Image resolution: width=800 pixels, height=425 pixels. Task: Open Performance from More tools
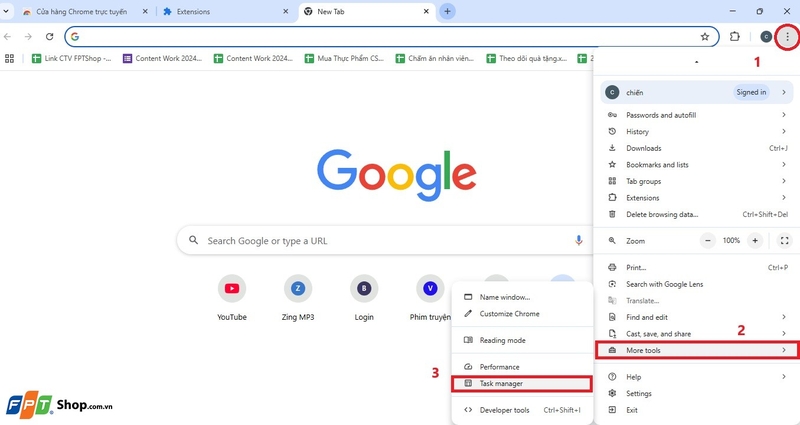point(522,367)
